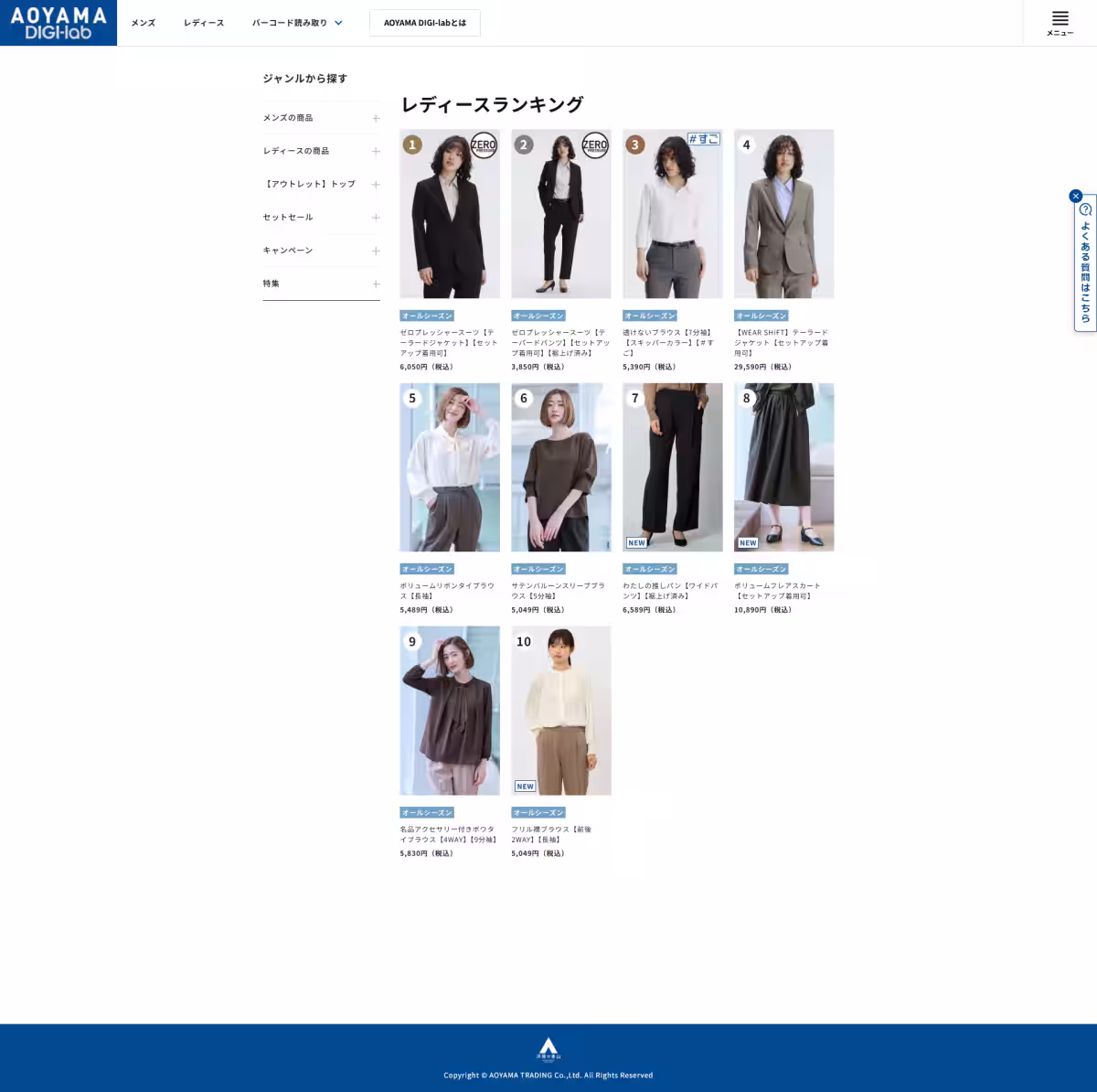
Task: Click 【WEAR SHIFT】テーラードジャケット product link
Action: tap(782, 343)
